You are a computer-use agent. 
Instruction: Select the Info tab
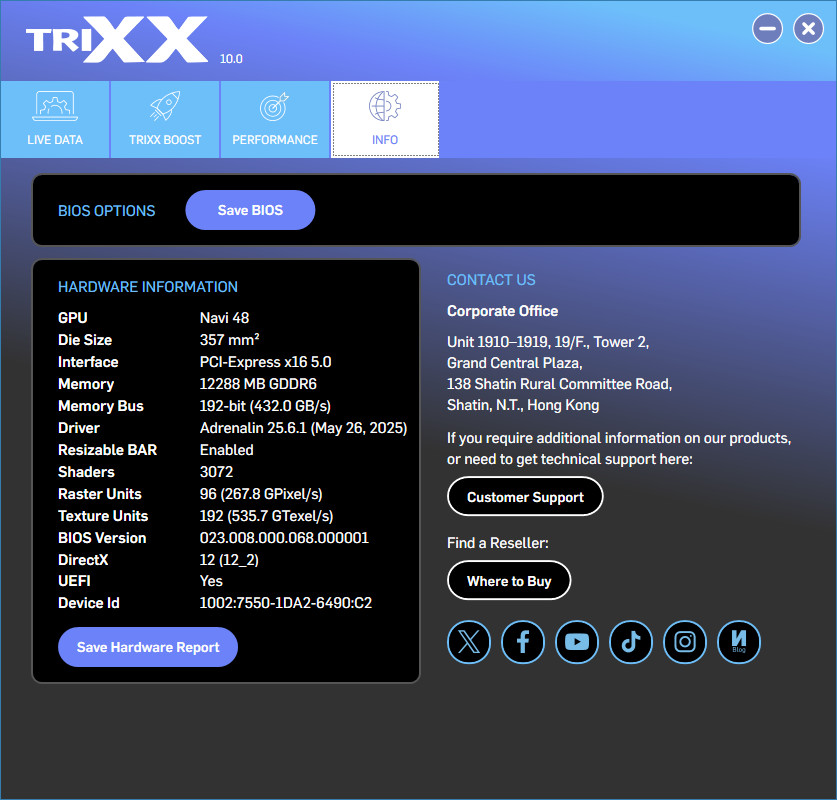385,120
